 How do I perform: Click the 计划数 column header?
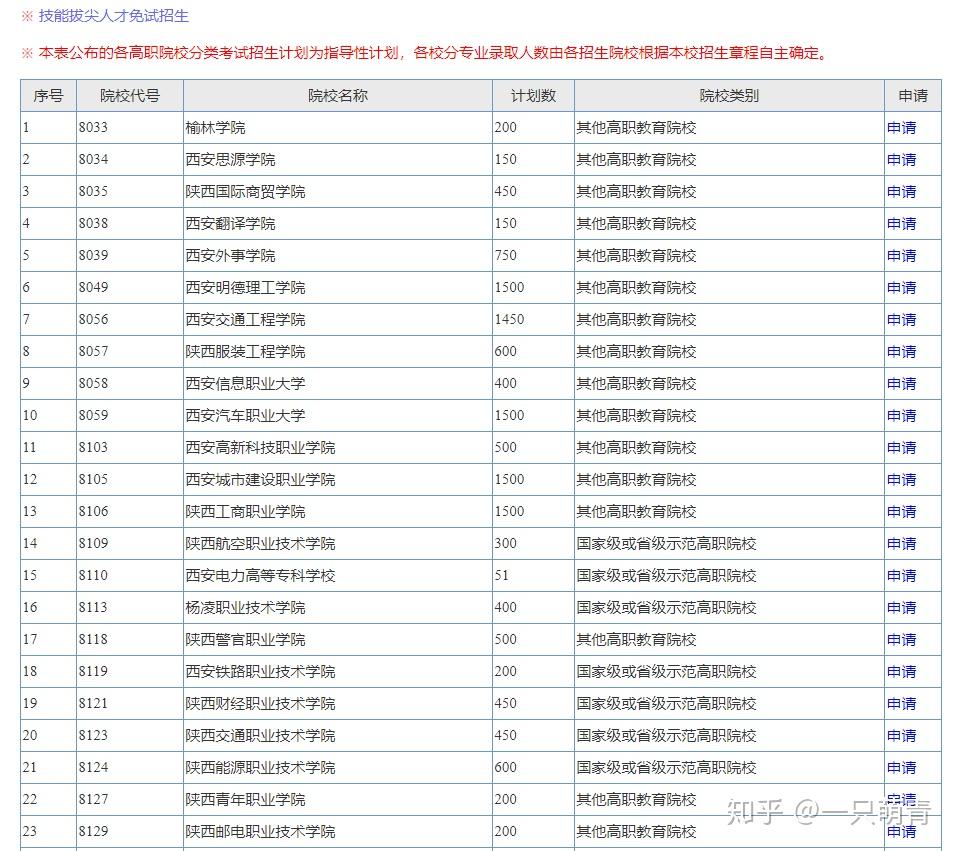point(533,96)
